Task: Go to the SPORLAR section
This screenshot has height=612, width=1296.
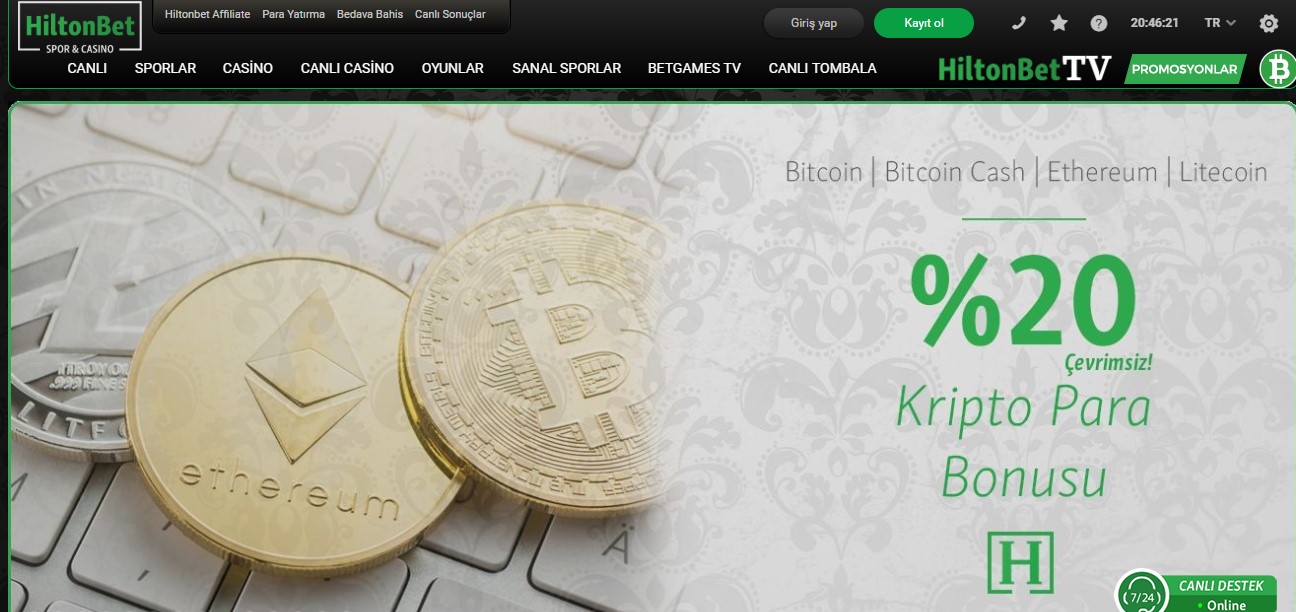Action: pos(165,69)
